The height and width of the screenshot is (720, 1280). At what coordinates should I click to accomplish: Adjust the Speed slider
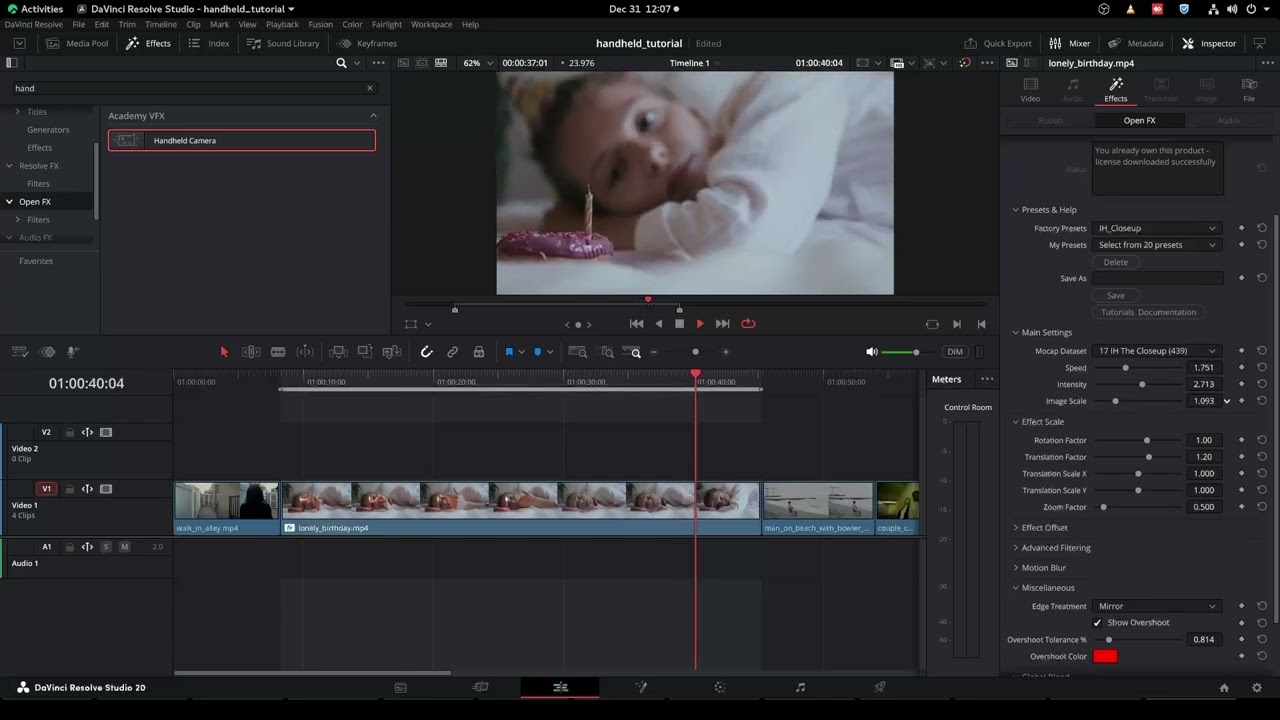point(1125,368)
